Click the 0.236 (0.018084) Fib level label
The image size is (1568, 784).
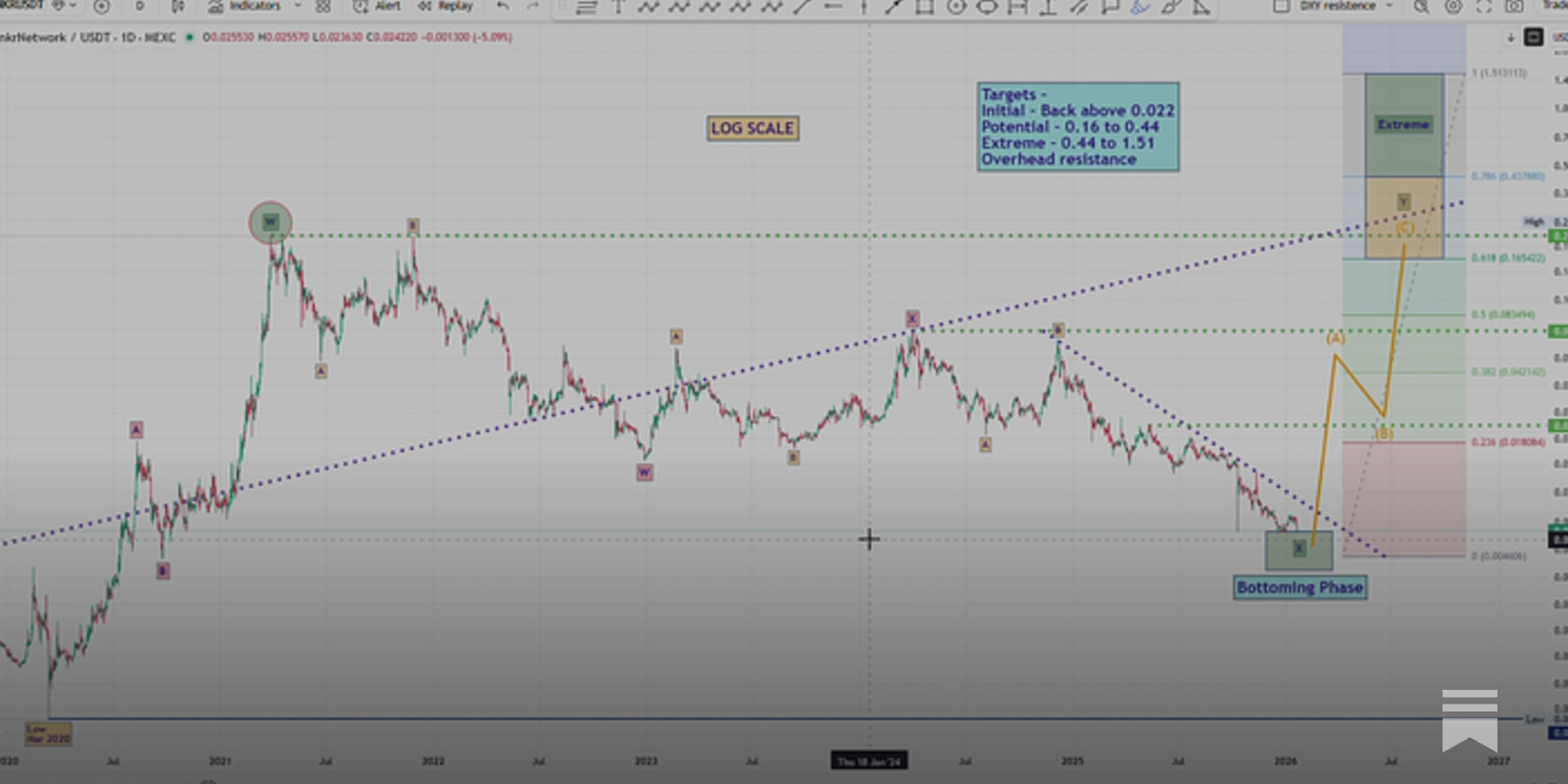tap(1508, 442)
